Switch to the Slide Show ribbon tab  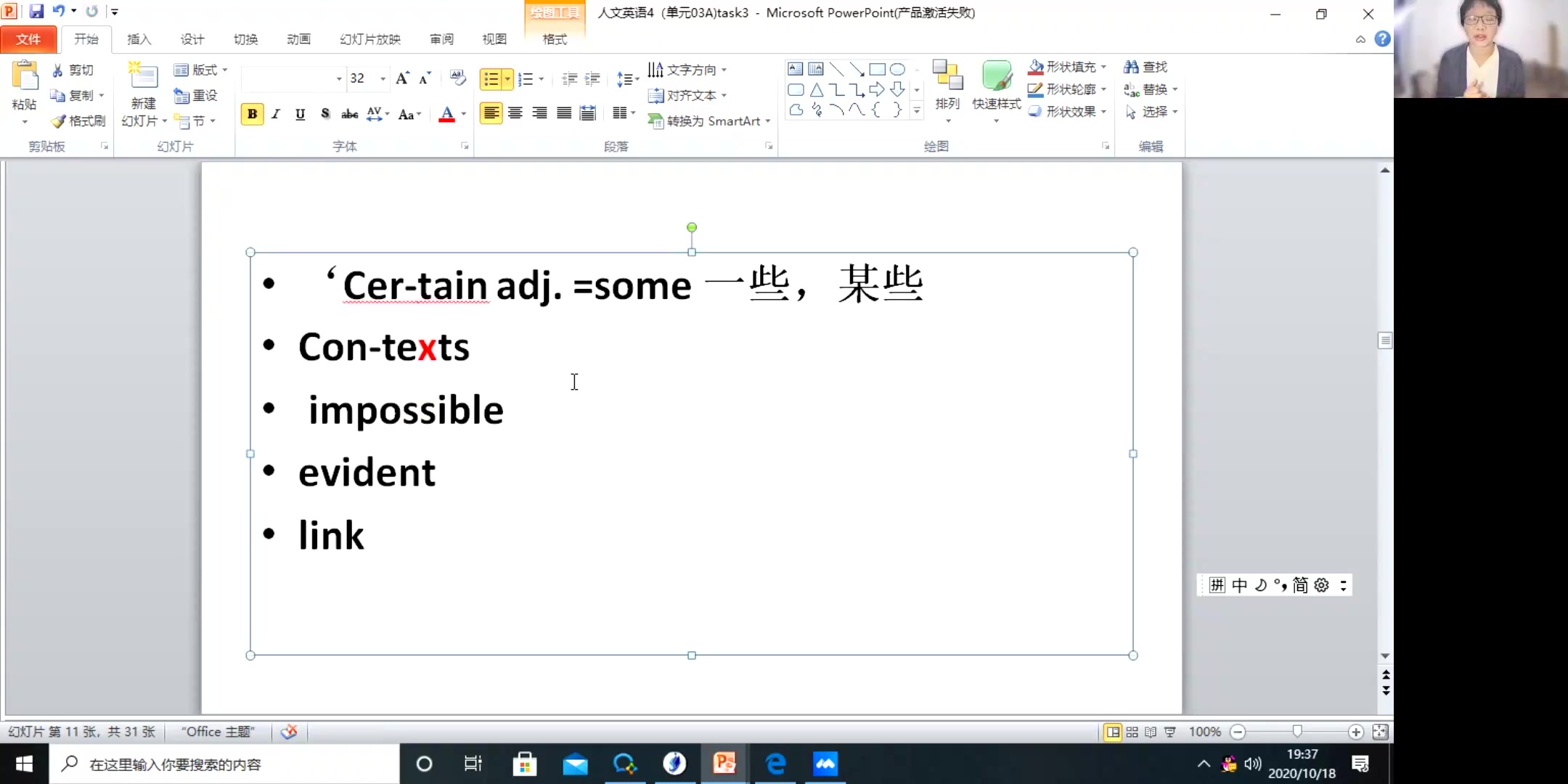(370, 39)
